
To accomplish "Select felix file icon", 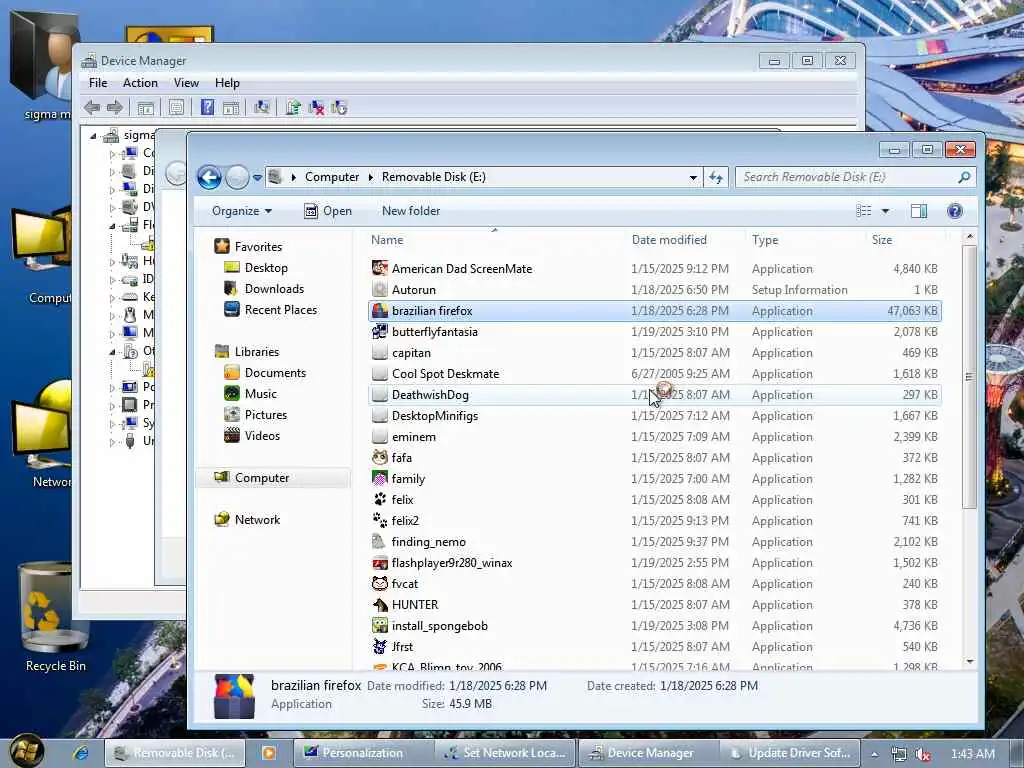I will coord(380,500).
